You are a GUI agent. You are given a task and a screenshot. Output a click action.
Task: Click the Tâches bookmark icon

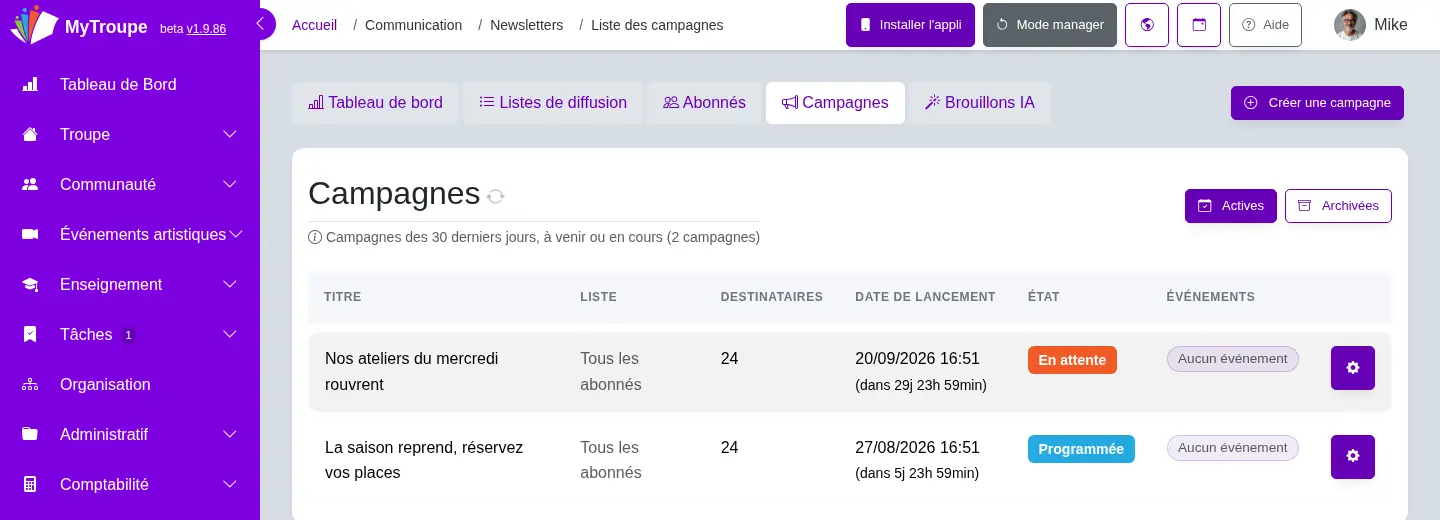coord(30,335)
